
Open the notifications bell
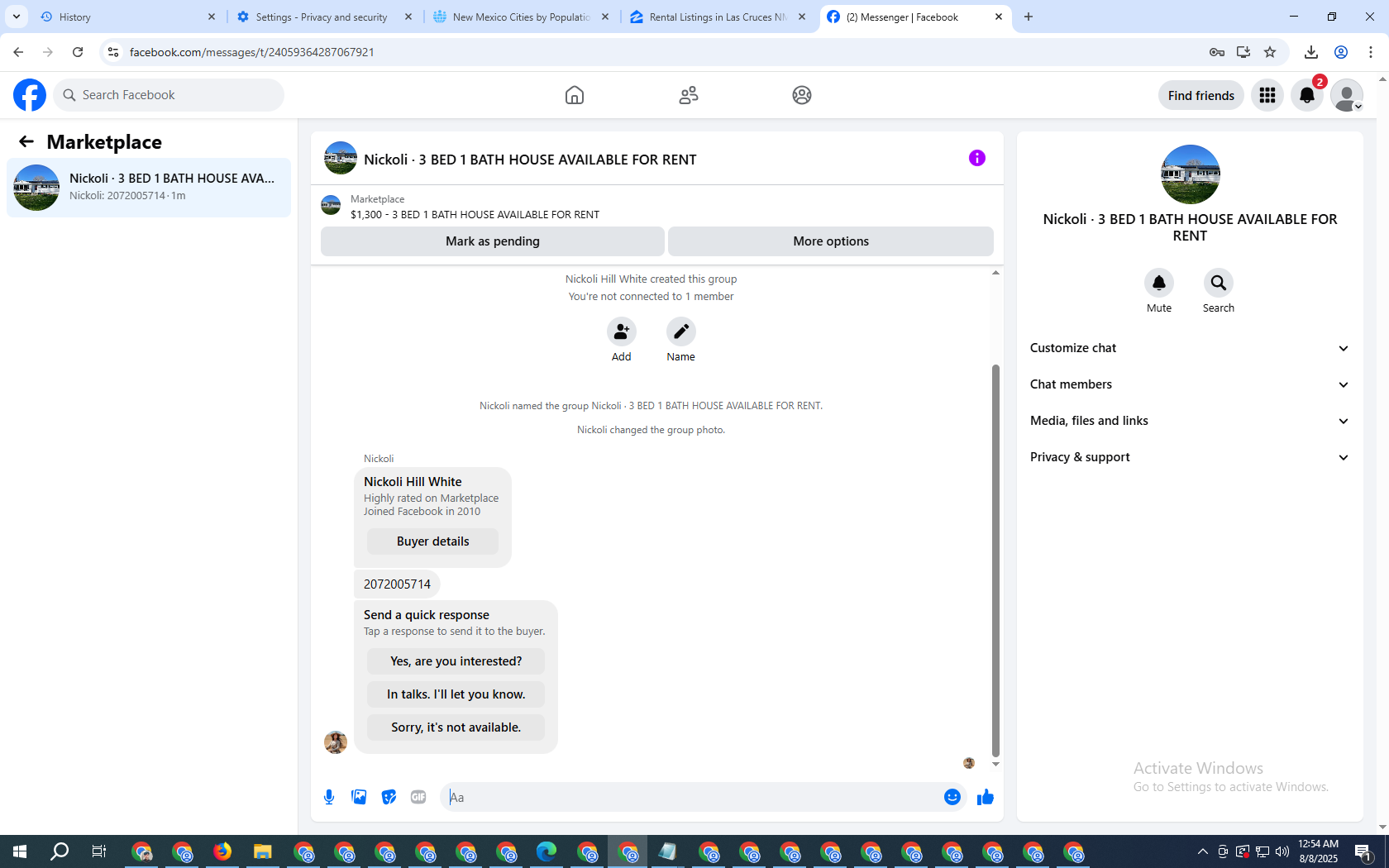1307,95
